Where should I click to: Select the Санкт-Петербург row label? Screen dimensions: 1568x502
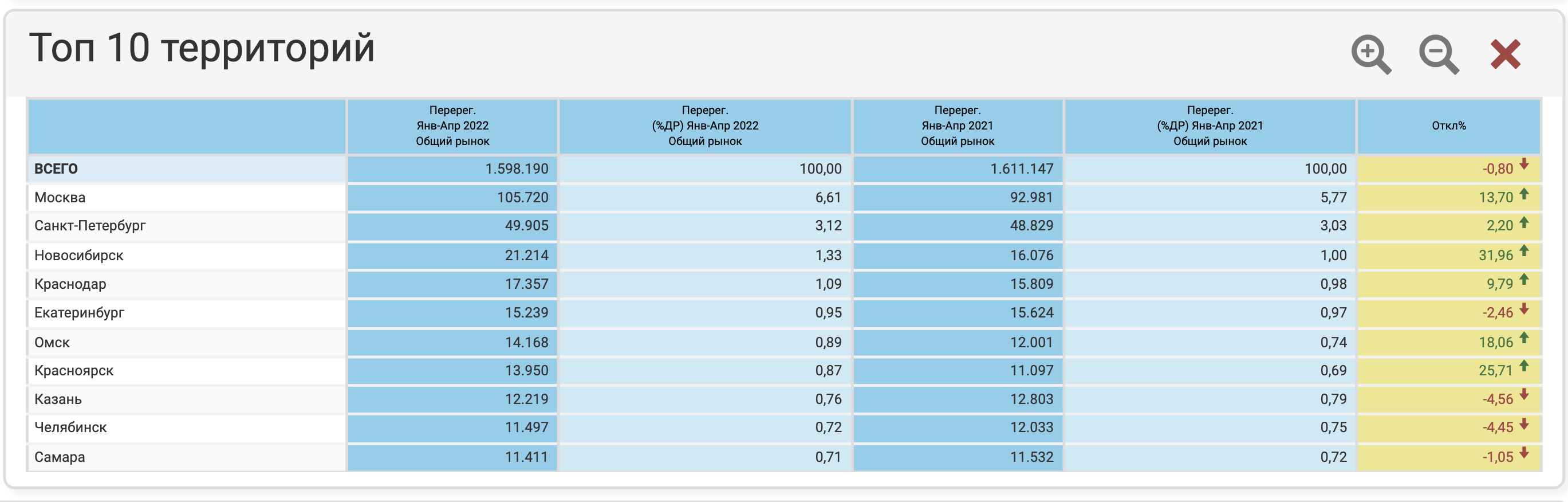click(90, 226)
